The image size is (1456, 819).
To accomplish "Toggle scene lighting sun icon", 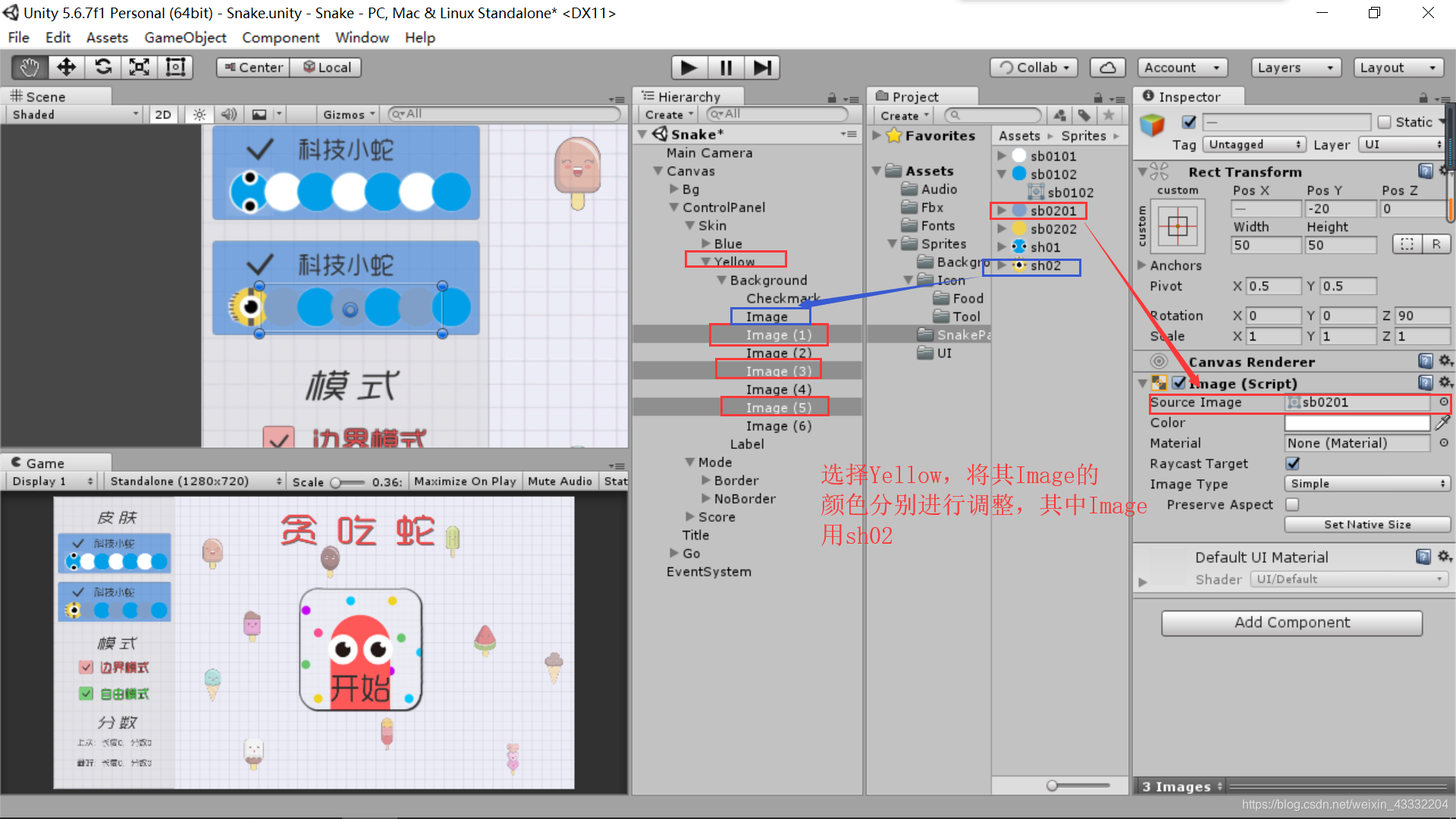I will tap(199, 115).
